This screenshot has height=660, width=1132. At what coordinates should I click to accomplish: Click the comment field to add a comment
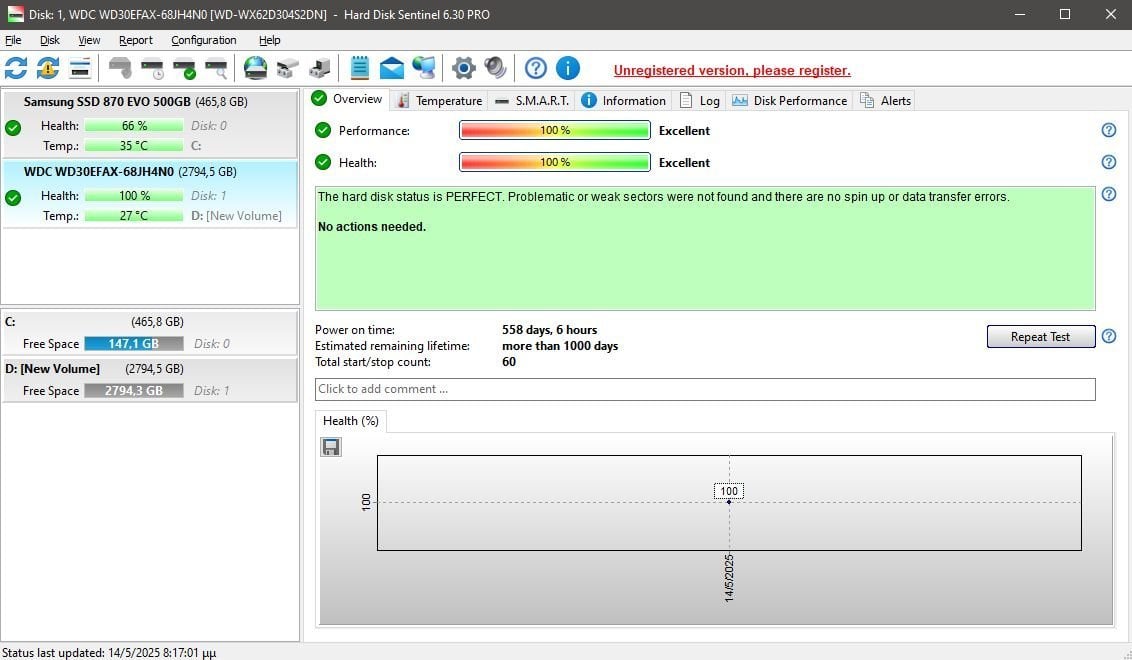[705, 389]
